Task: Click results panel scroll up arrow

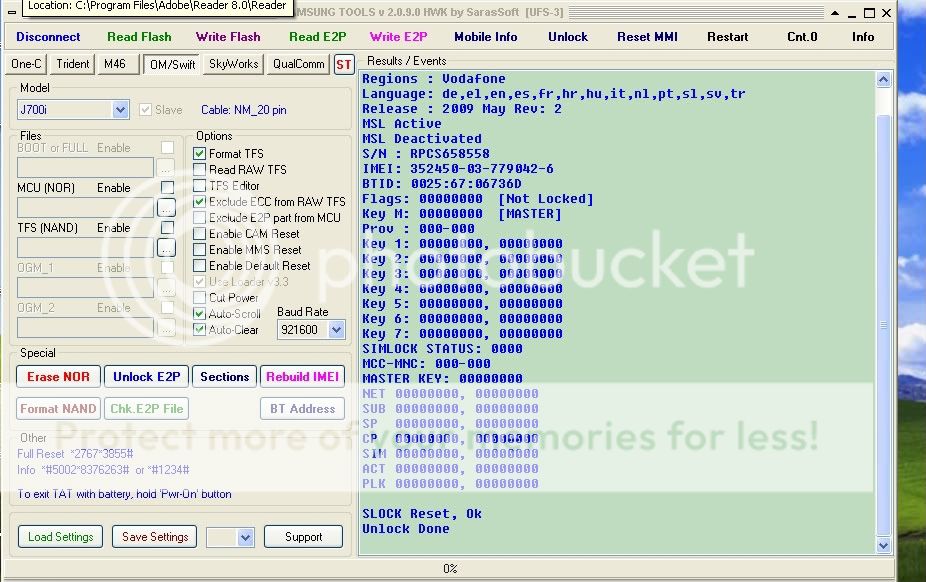Action: coord(883,80)
